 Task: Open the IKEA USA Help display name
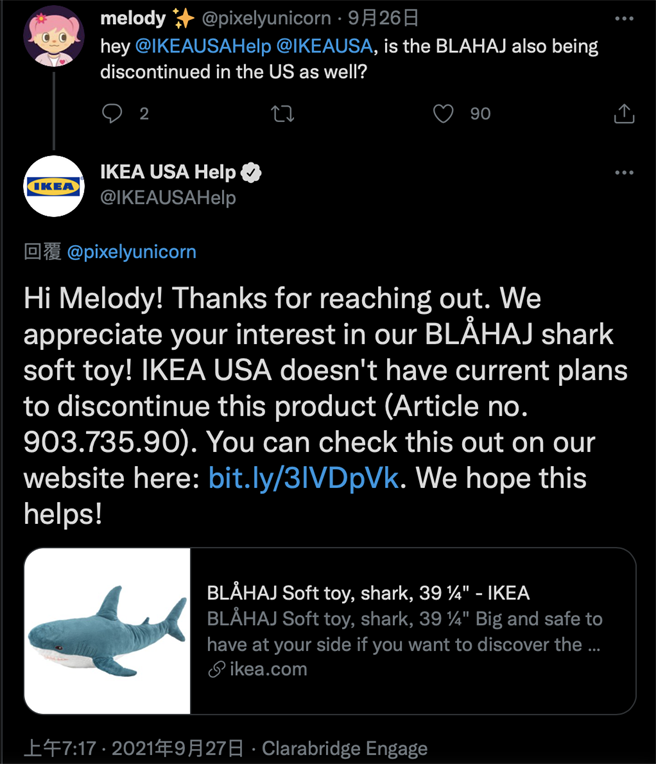click(x=168, y=173)
